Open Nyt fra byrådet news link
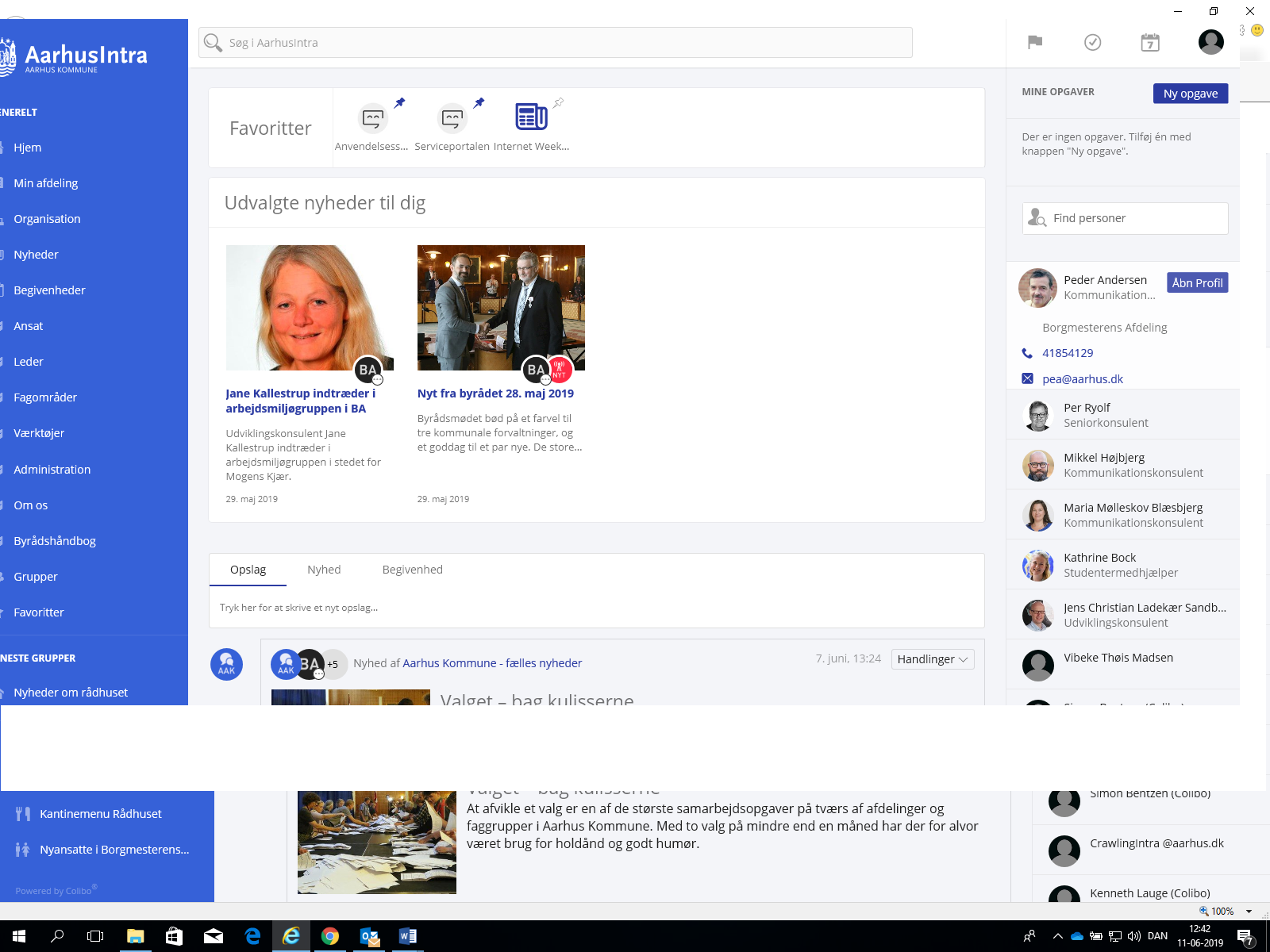This screenshot has width=1270, height=952. coord(495,393)
